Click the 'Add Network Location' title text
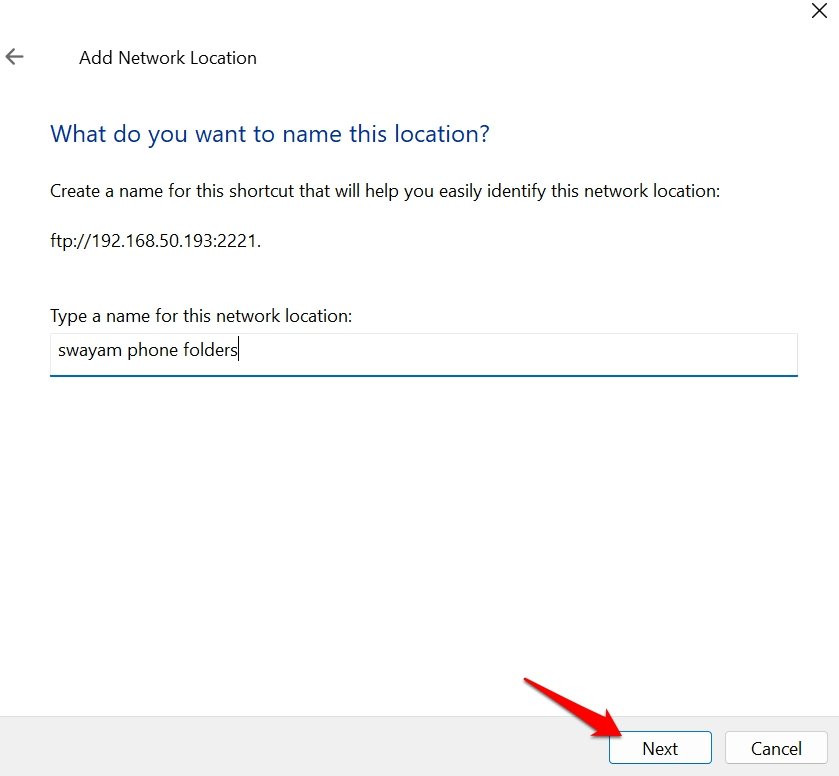 [x=168, y=58]
